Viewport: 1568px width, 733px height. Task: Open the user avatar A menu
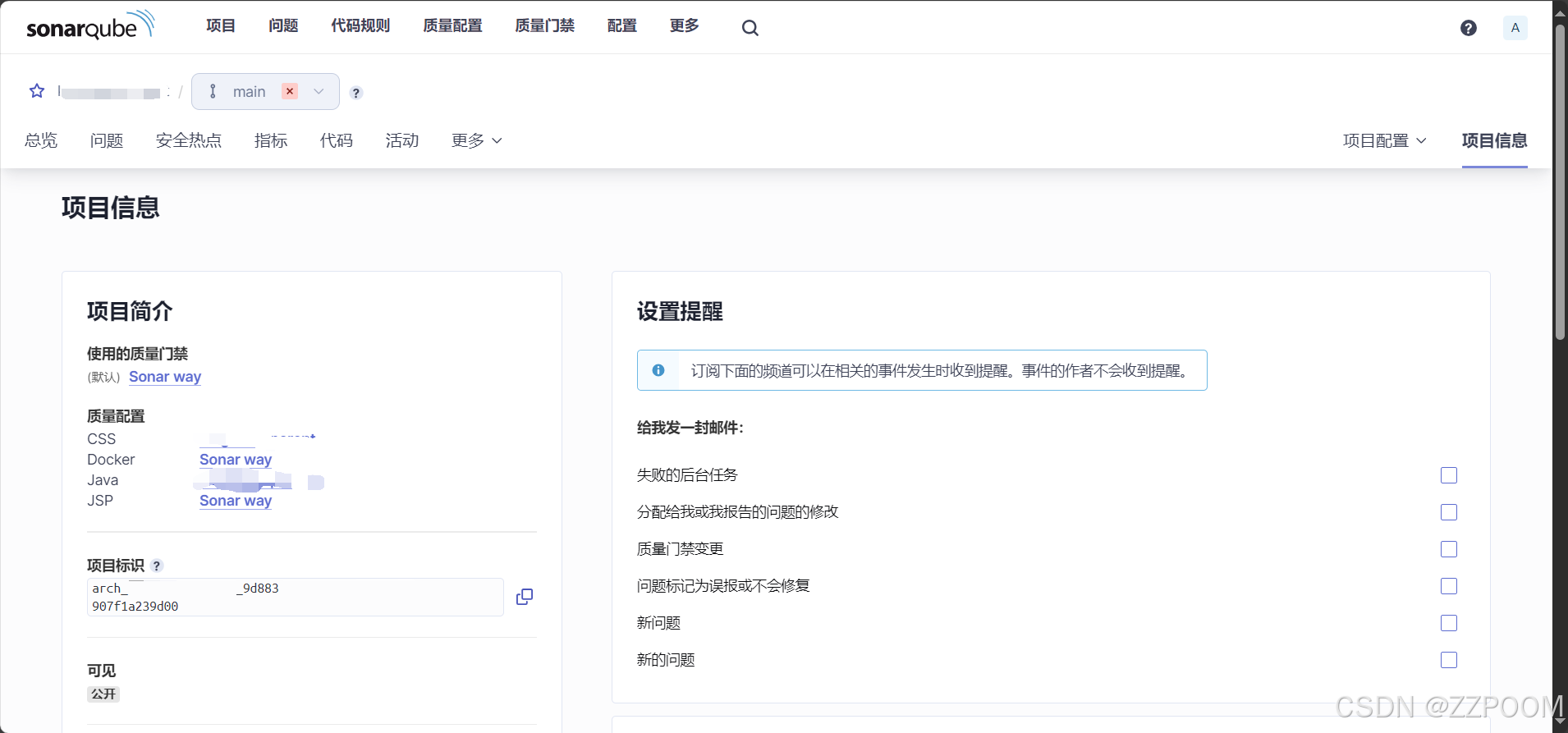coord(1515,28)
